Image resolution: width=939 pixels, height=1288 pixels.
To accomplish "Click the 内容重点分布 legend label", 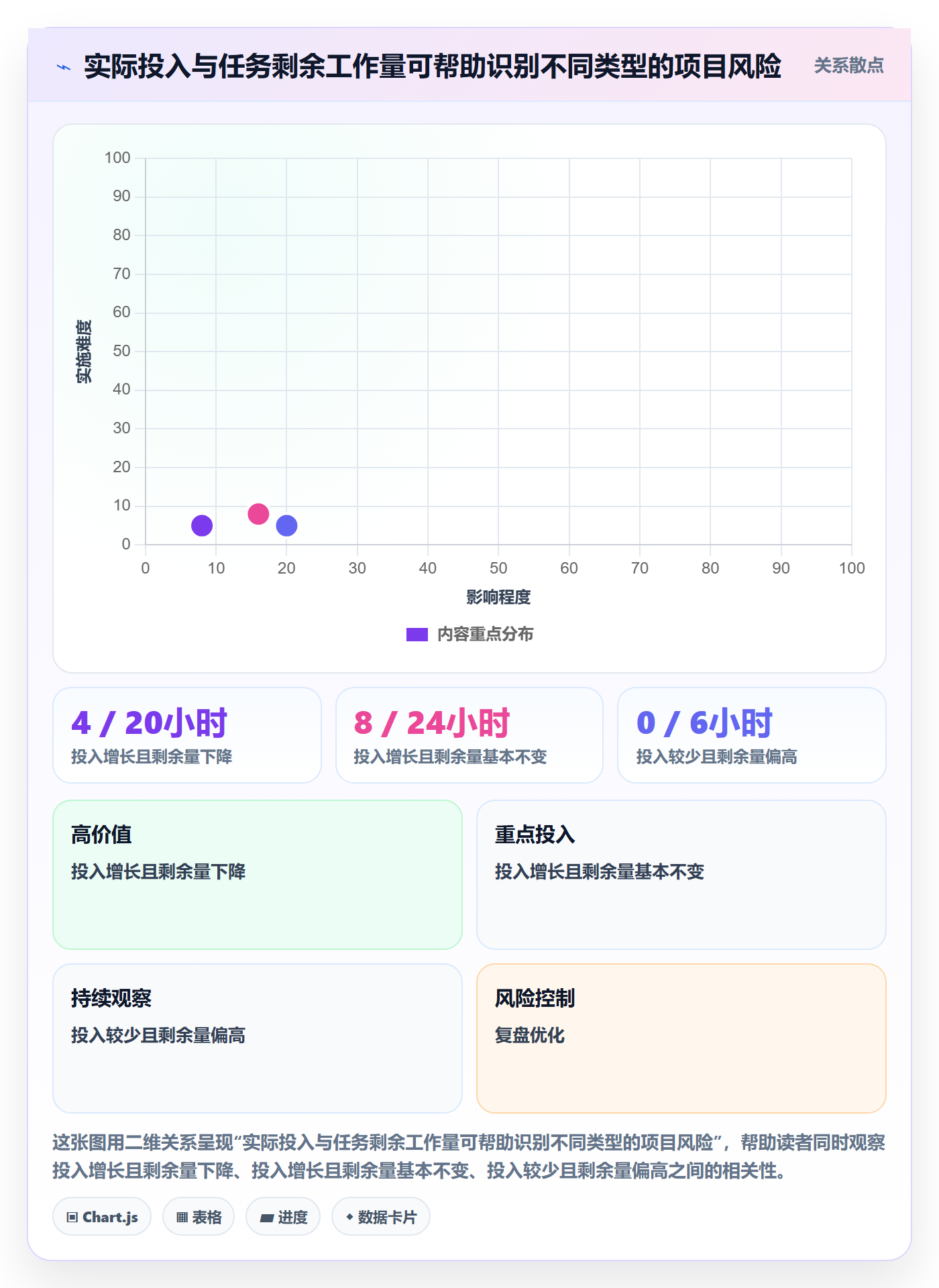I will 485,635.
